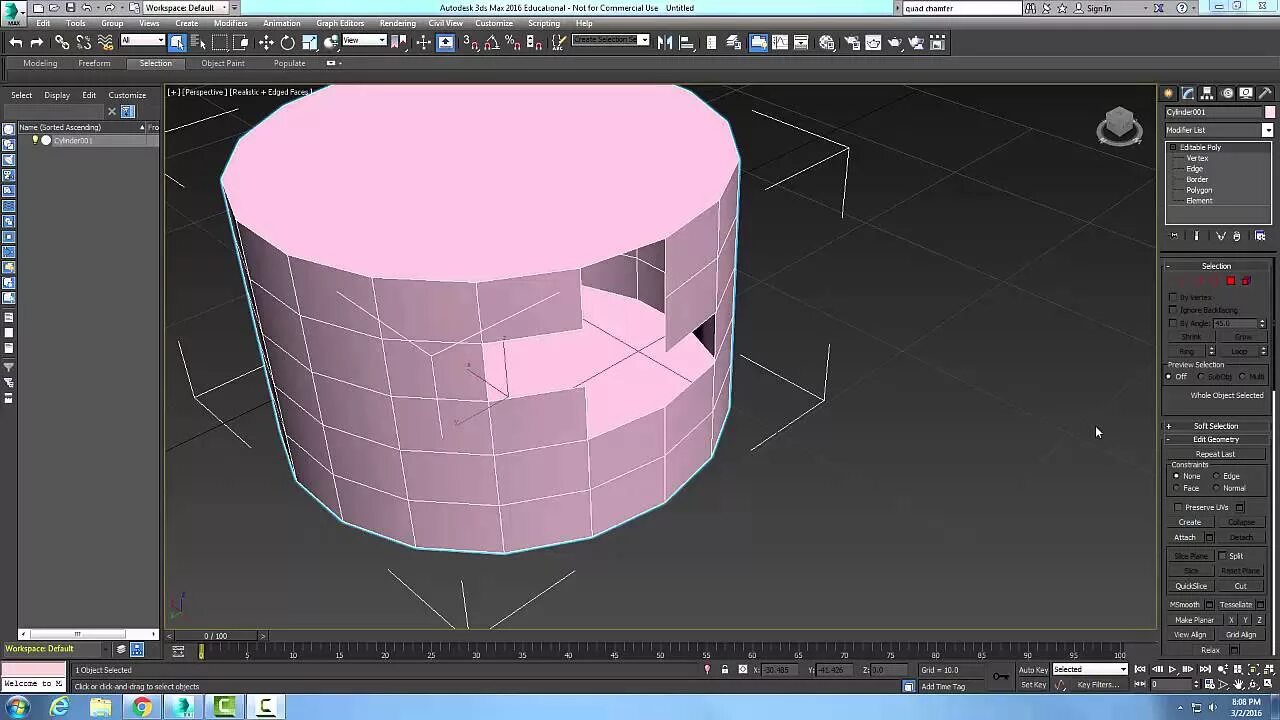Toggle the Ribbon display icon
1280x720 pixels.
pos(758,42)
